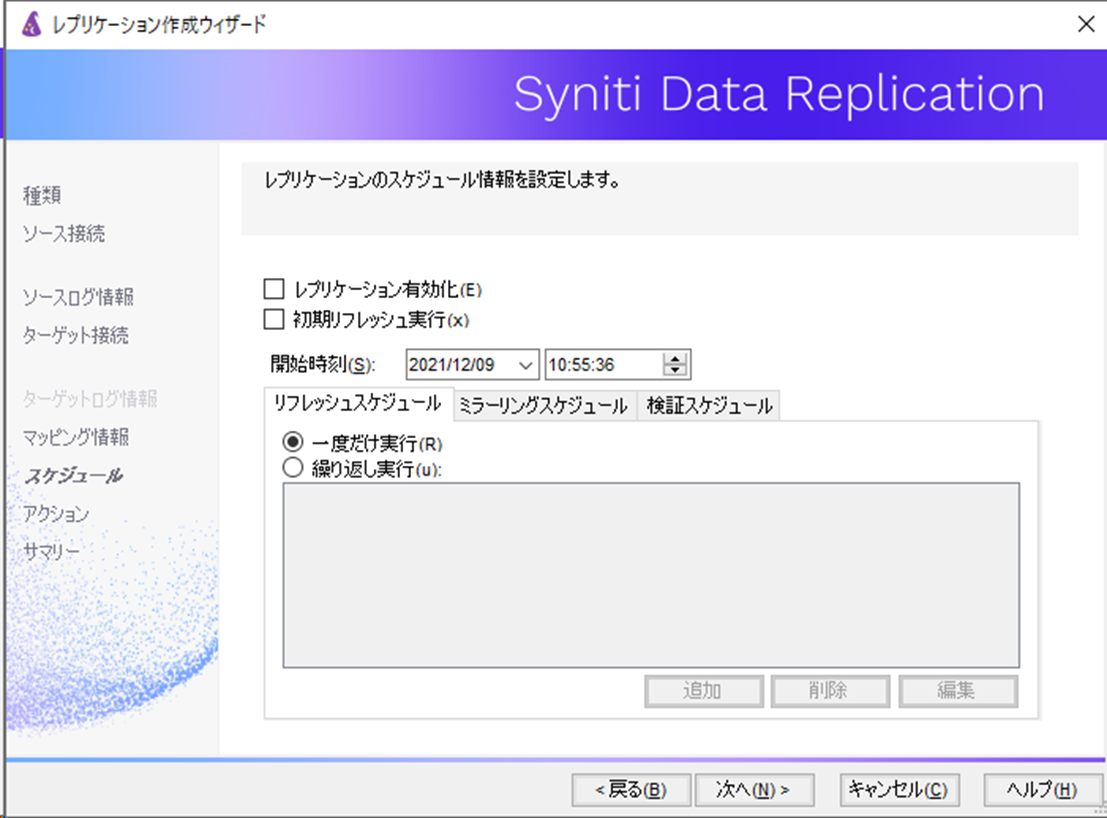Click the 開始時刻 label

coord(323,364)
